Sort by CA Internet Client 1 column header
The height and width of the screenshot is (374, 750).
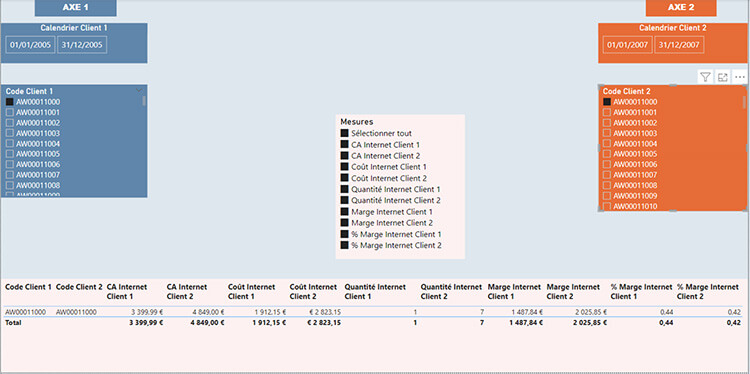(x=127, y=291)
